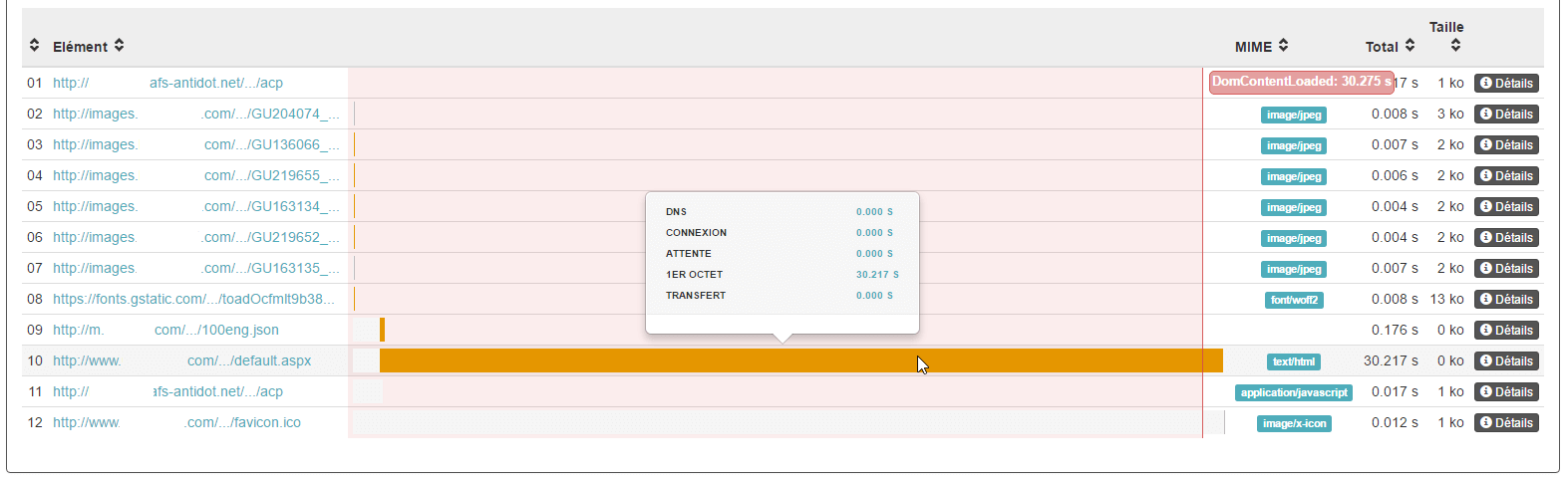Open Détails for row 09 100eng.json
1568x477 pixels.
coord(1506,330)
